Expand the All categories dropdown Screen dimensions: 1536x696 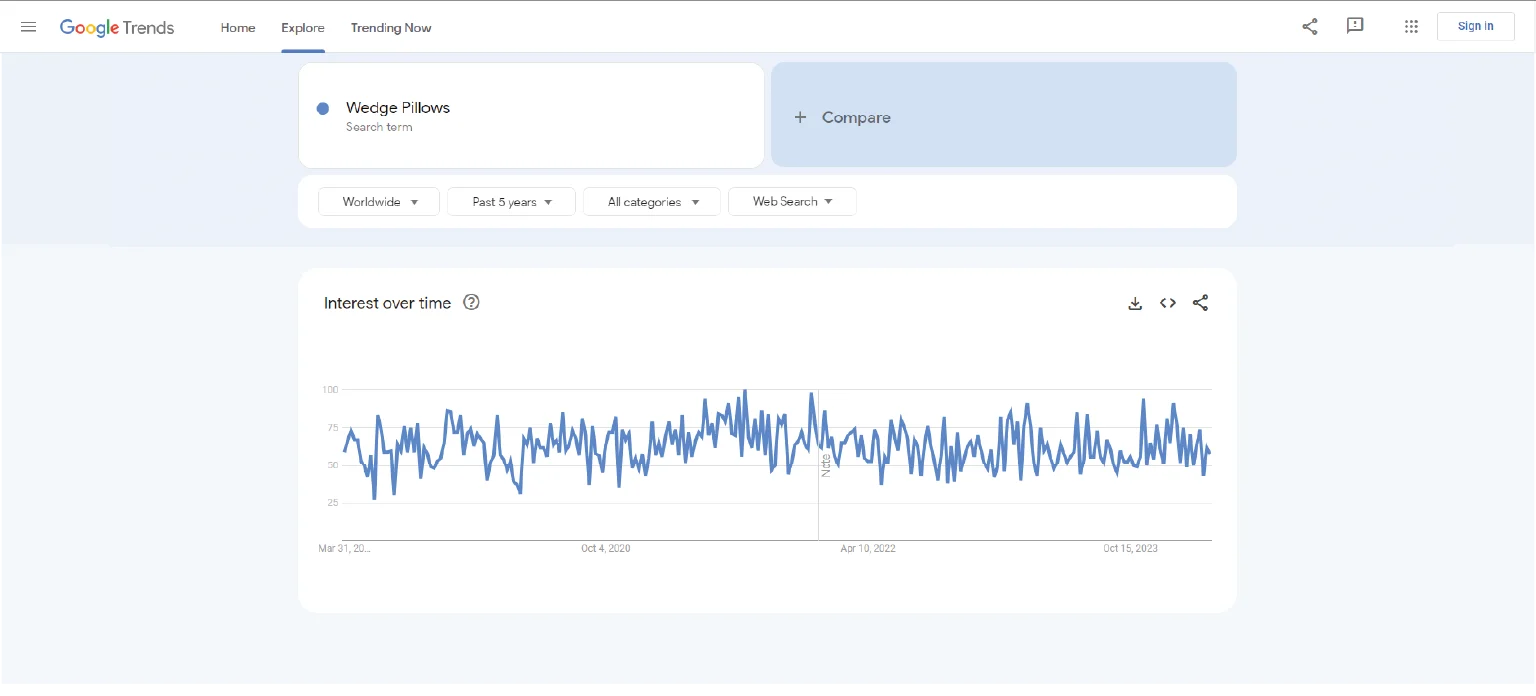[x=652, y=202]
